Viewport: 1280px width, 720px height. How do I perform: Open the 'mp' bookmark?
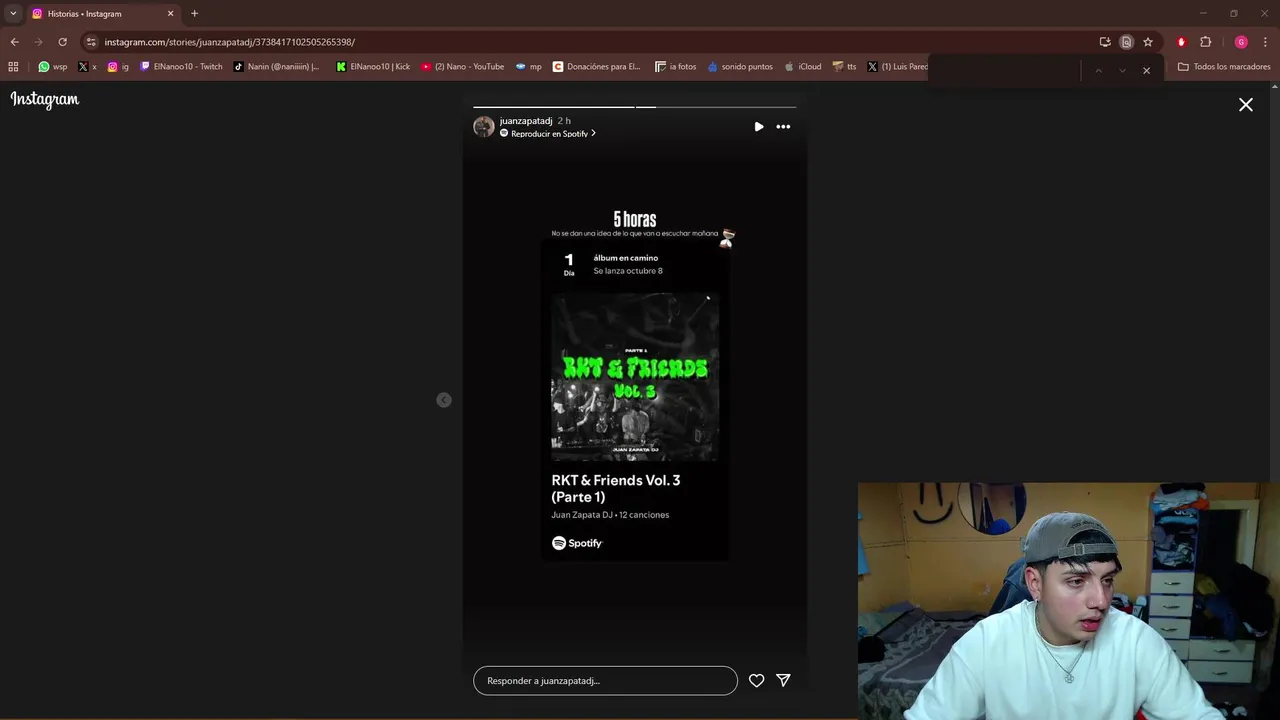(x=529, y=67)
